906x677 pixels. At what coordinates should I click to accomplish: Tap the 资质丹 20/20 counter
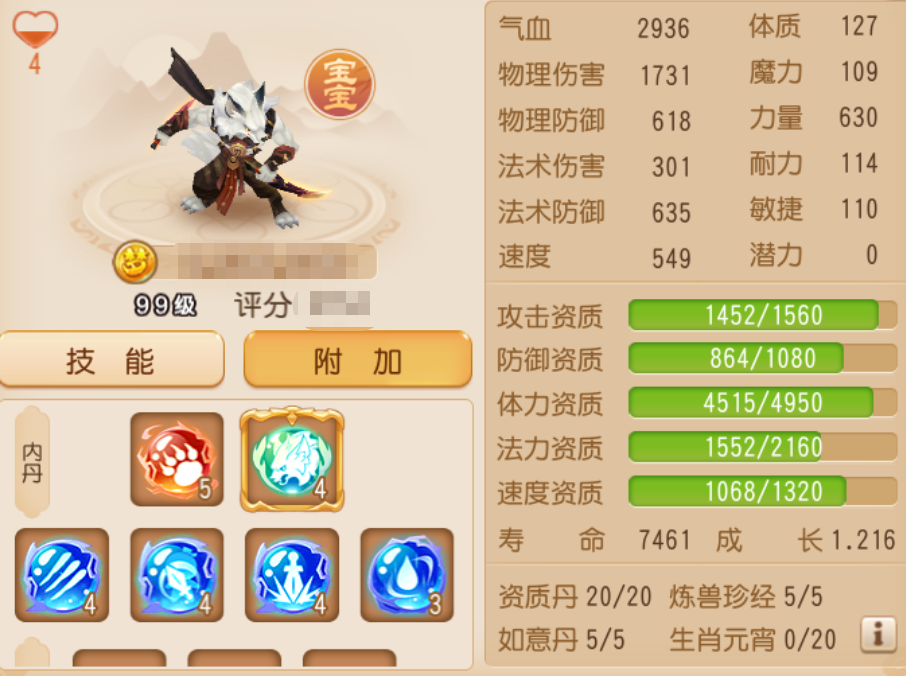(x=575, y=596)
